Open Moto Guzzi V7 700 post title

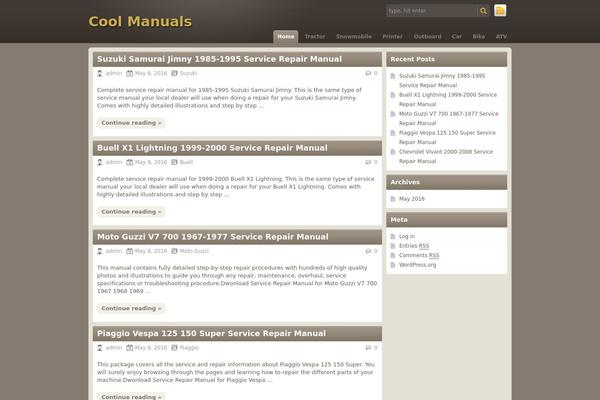[x=213, y=237]
